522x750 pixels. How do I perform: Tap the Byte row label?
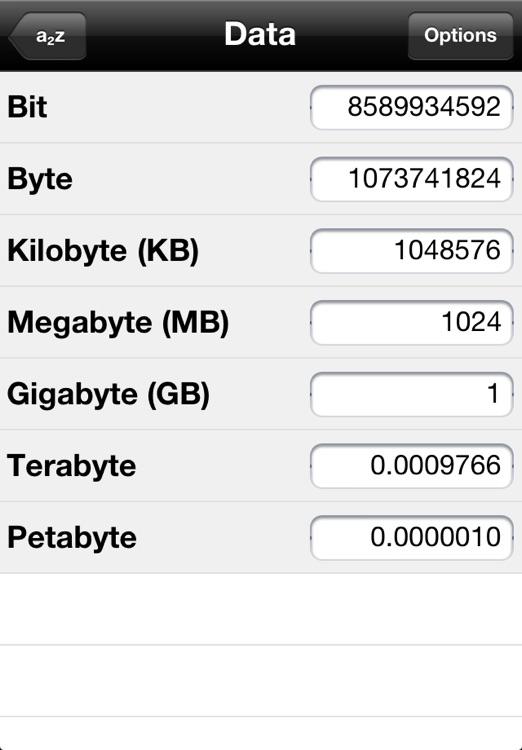tap(40, 180)
